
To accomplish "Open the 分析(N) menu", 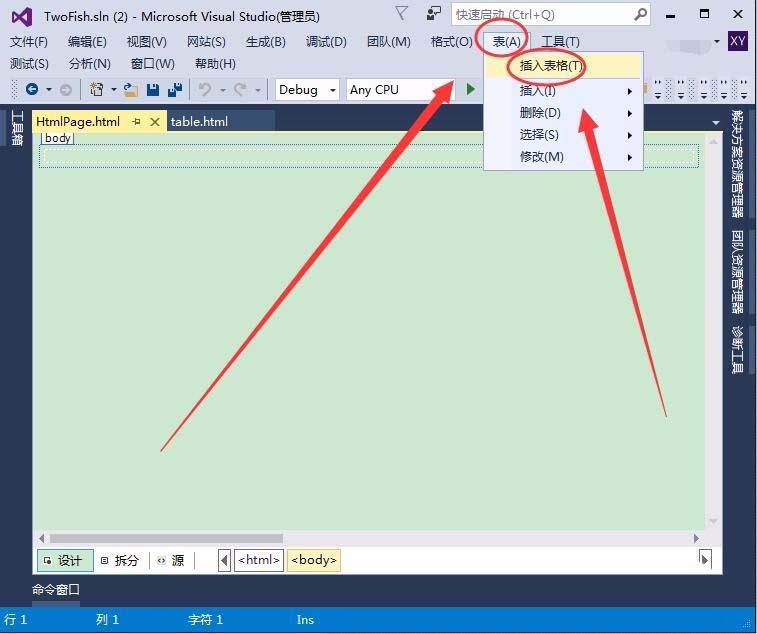I will [89, 64].
